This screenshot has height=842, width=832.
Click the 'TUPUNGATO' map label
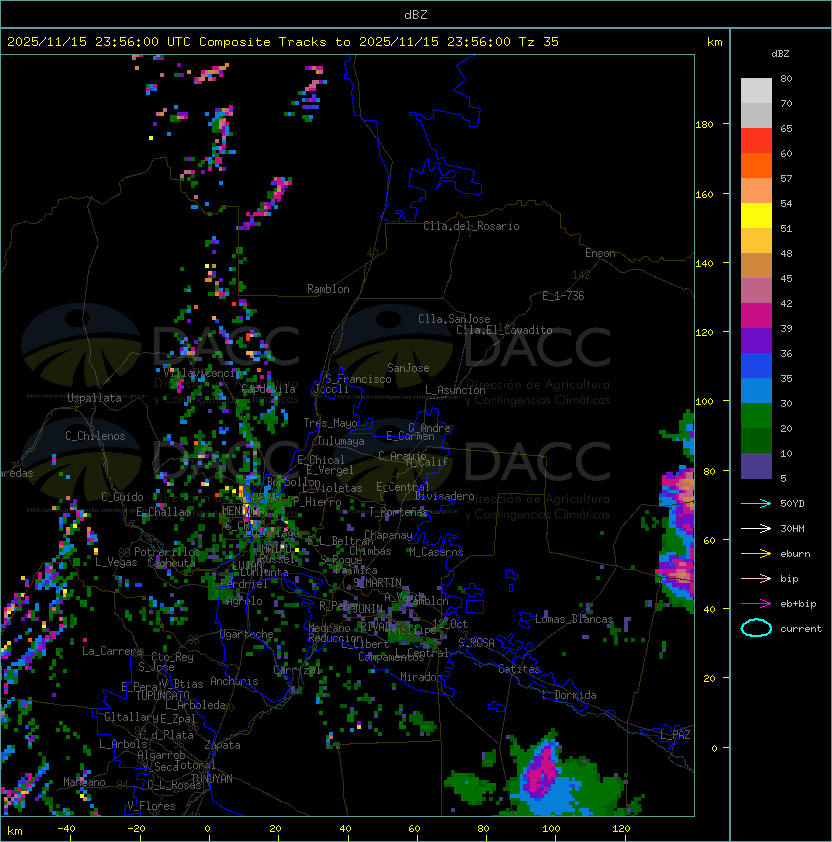(x=162, y=696)
